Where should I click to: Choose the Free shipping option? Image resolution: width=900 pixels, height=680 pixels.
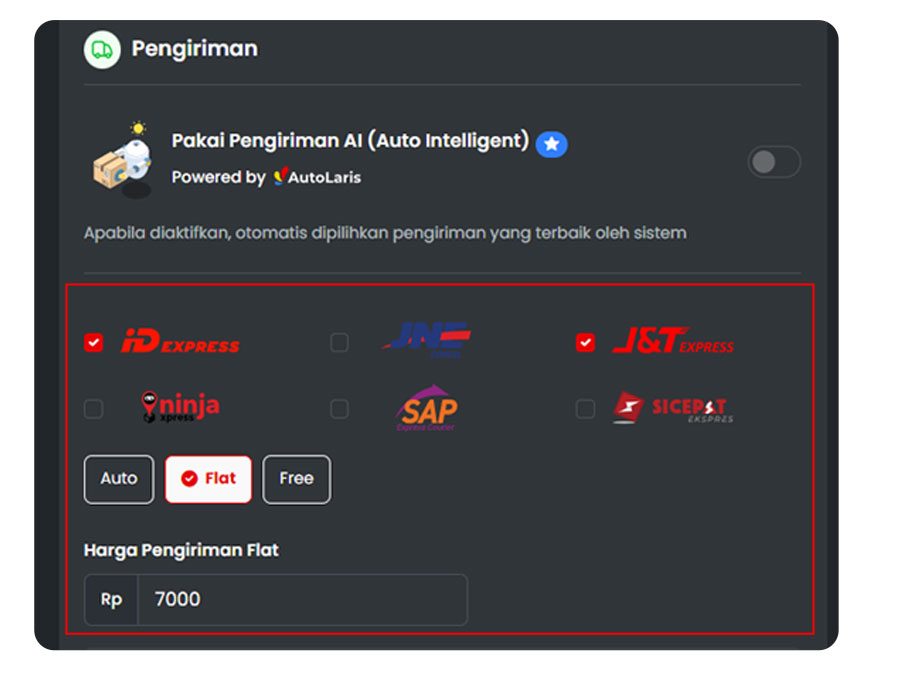pos(296,479)
